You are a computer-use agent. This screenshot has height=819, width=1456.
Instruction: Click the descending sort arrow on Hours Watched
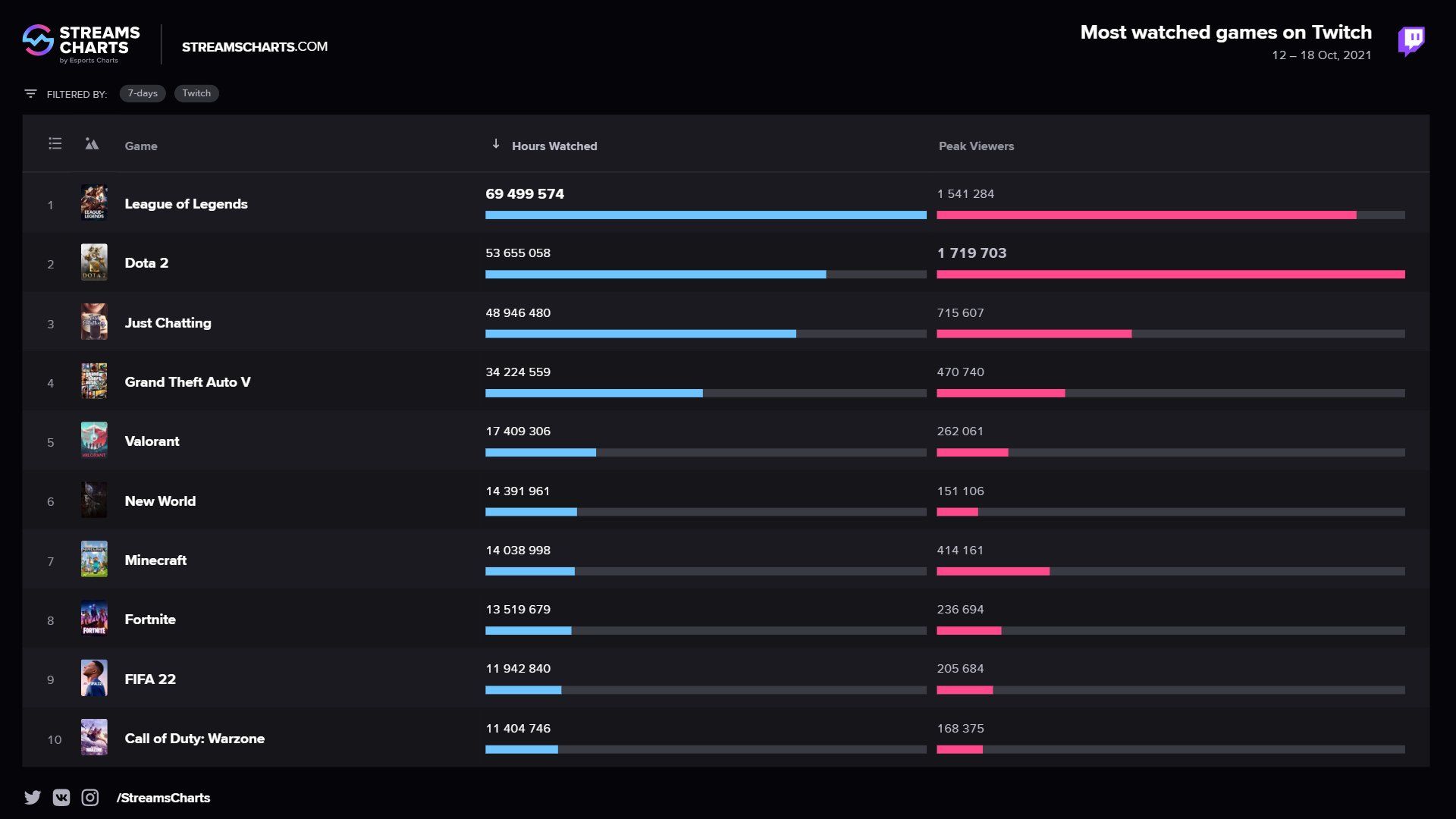coord(497,144)
